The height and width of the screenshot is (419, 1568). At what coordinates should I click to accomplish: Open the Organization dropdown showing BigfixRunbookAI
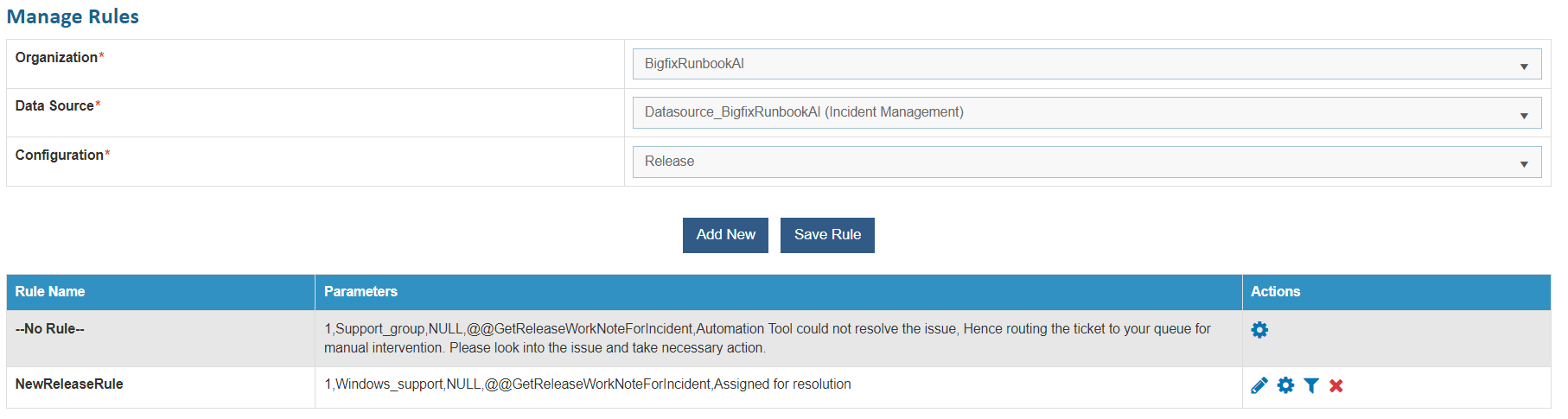click(x=1087, y=64)
